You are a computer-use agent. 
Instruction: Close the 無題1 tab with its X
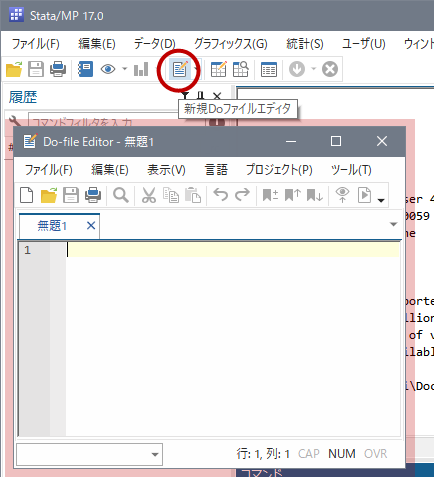point(91,226)
